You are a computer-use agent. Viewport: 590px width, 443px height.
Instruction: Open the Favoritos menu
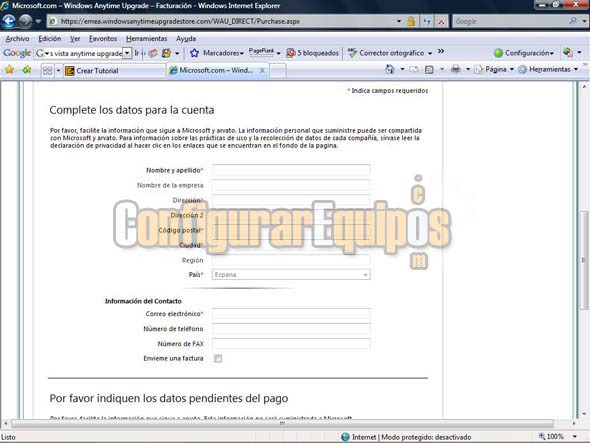tap(103, 39)
